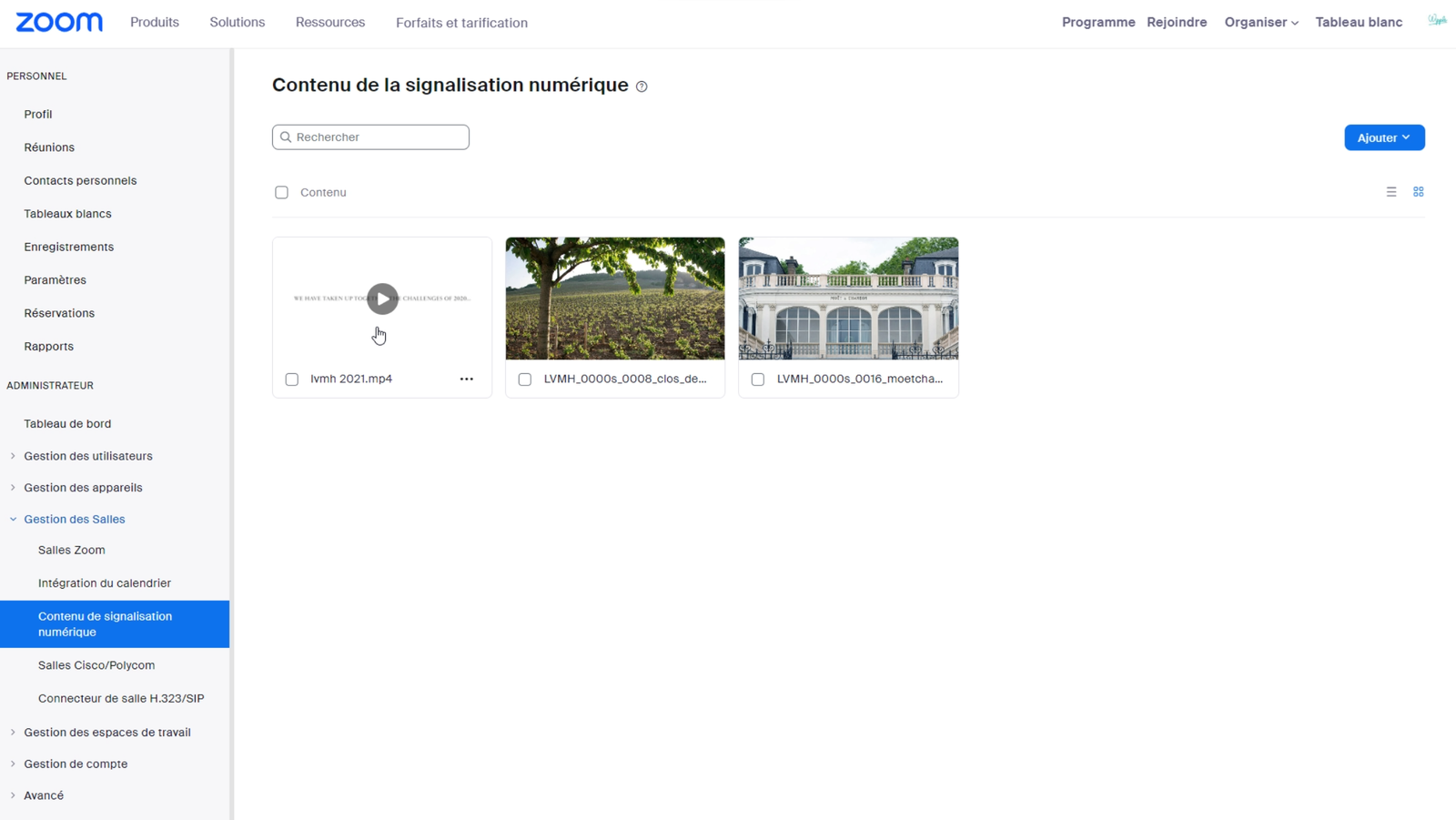Open Réunions in sidebar
1456x820 pixels.
pos(49,147)
